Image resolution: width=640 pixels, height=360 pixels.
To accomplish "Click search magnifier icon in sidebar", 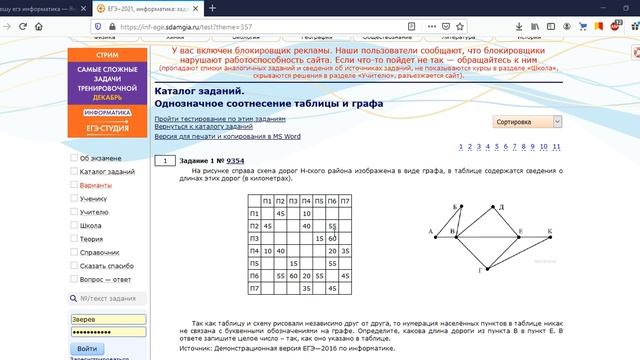I will point(73,298).
